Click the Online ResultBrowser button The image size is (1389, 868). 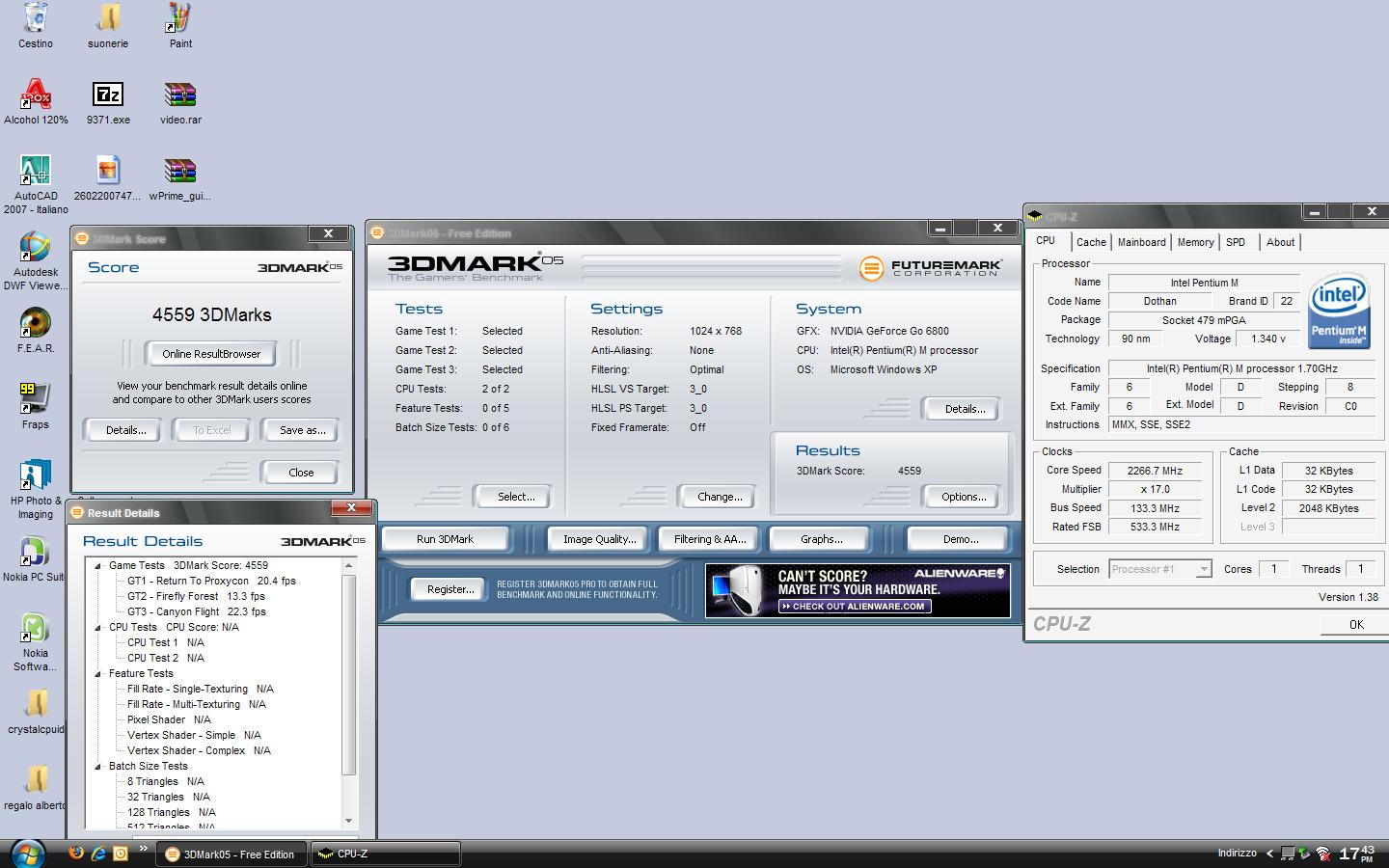(211, 354)
